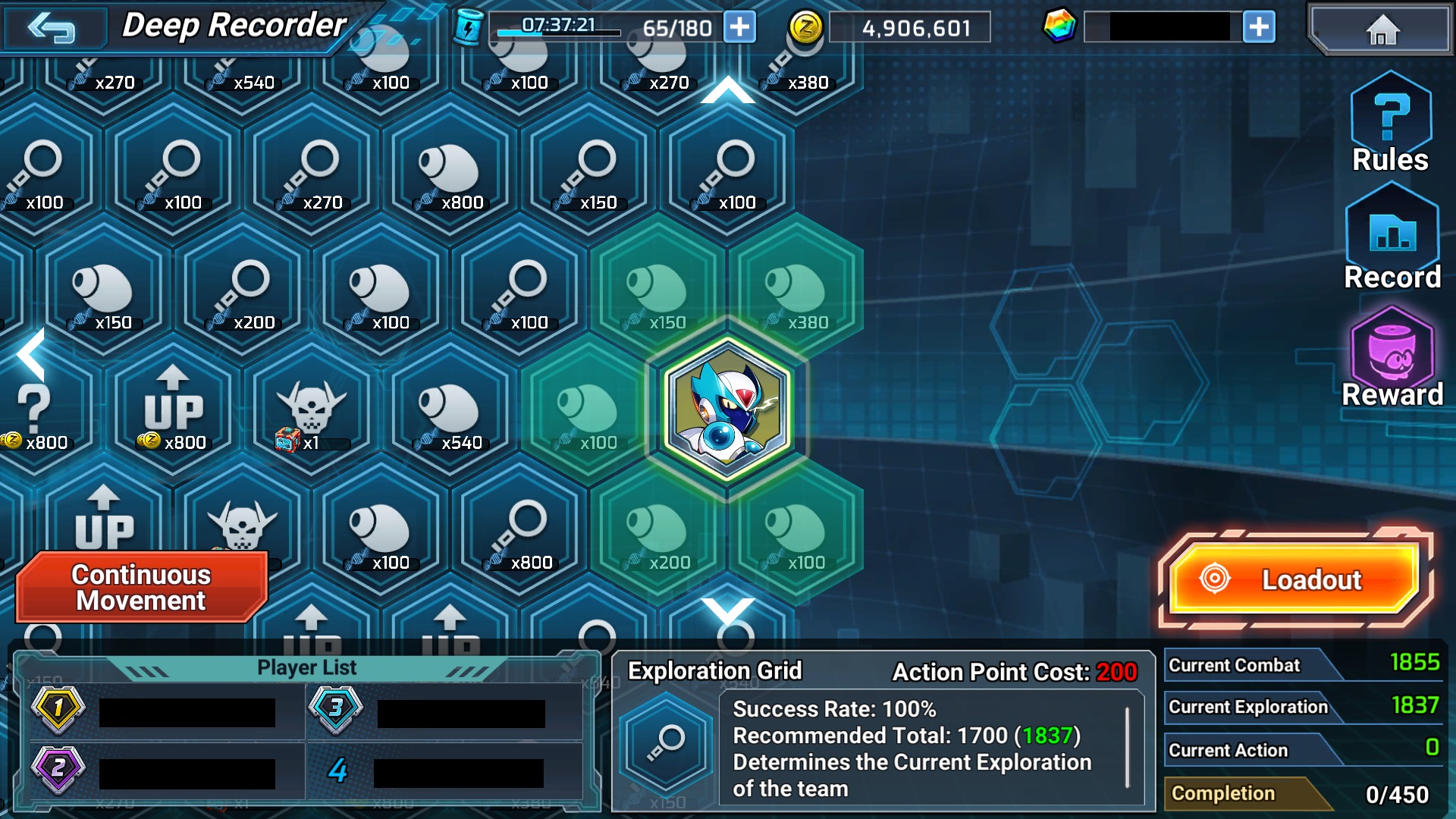Select the UP hex with x800 coins
1456x819 pixels.
tap(173, 409)
